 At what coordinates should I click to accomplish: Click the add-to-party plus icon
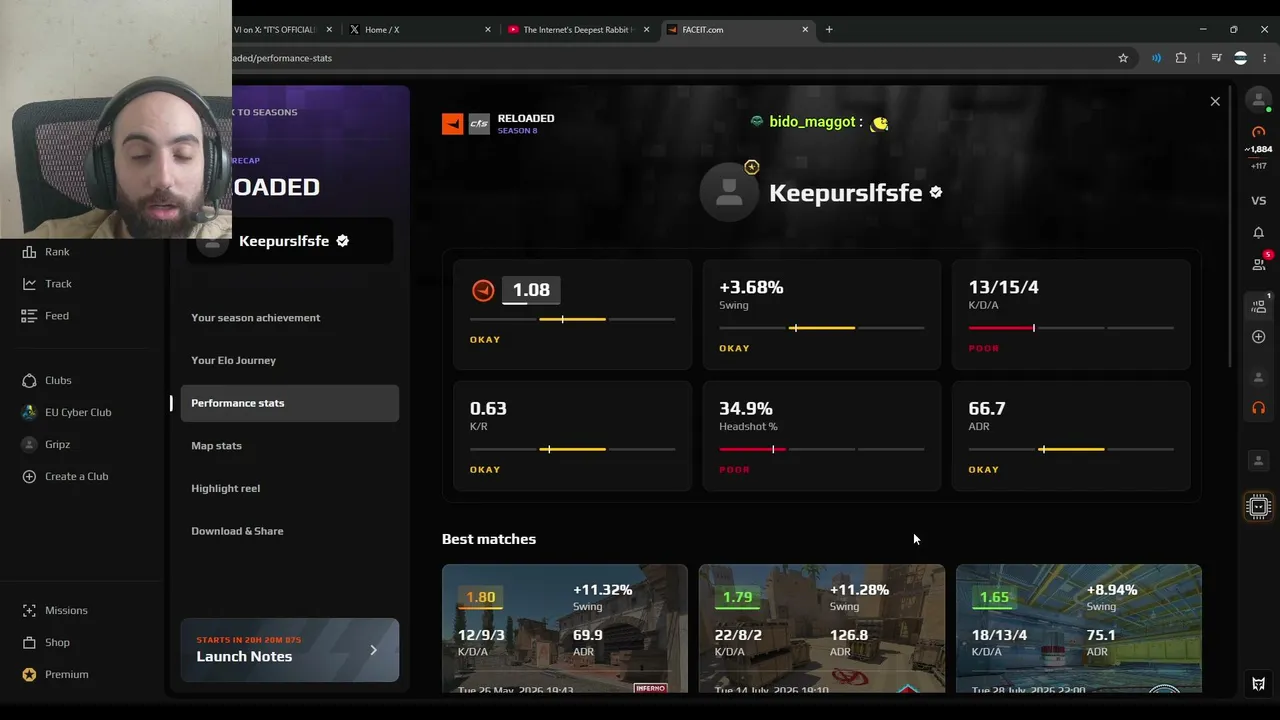coord(1259,337)
